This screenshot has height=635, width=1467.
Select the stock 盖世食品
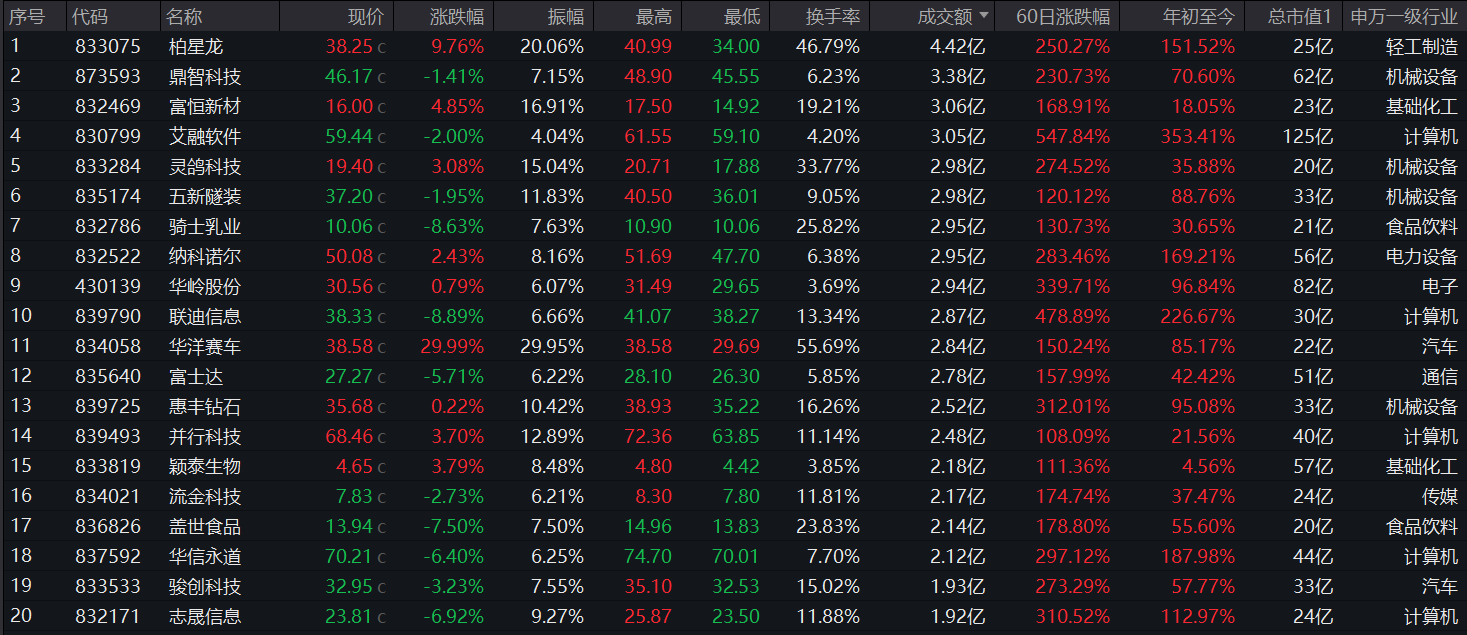pos(205,526)
